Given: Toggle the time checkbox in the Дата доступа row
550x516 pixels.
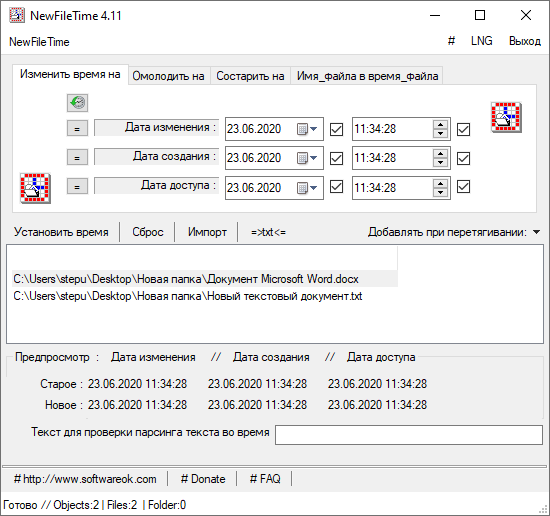Looking at the screenshot, I should [x=463, y=187].
